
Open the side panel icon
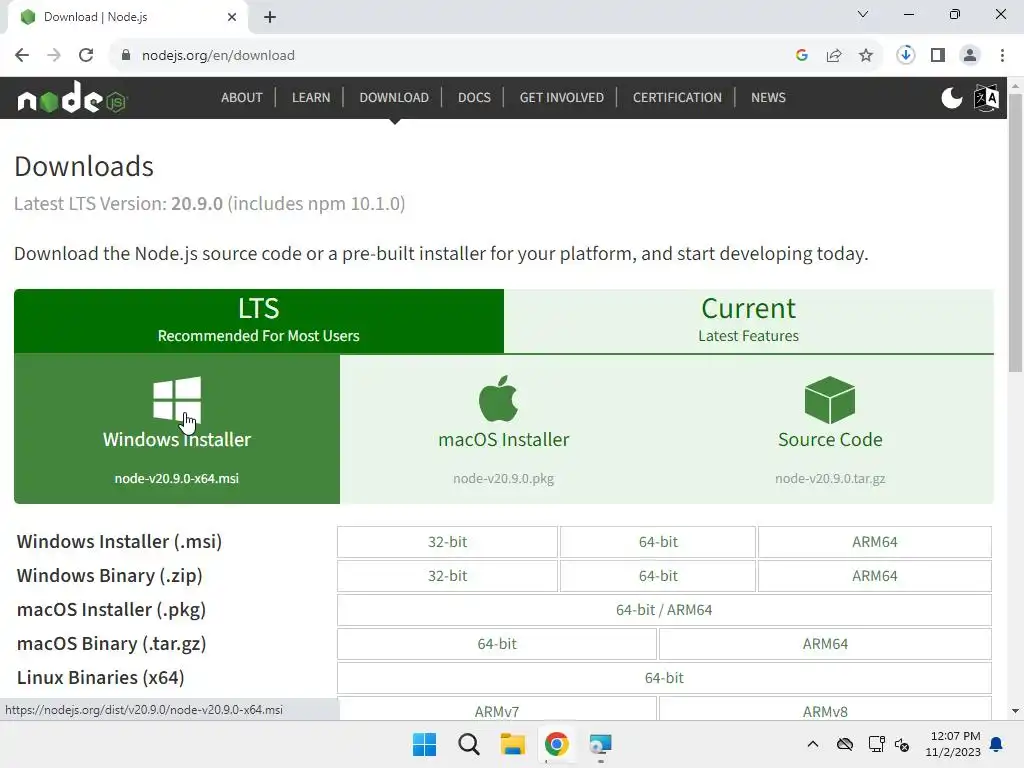coord(938,56)
